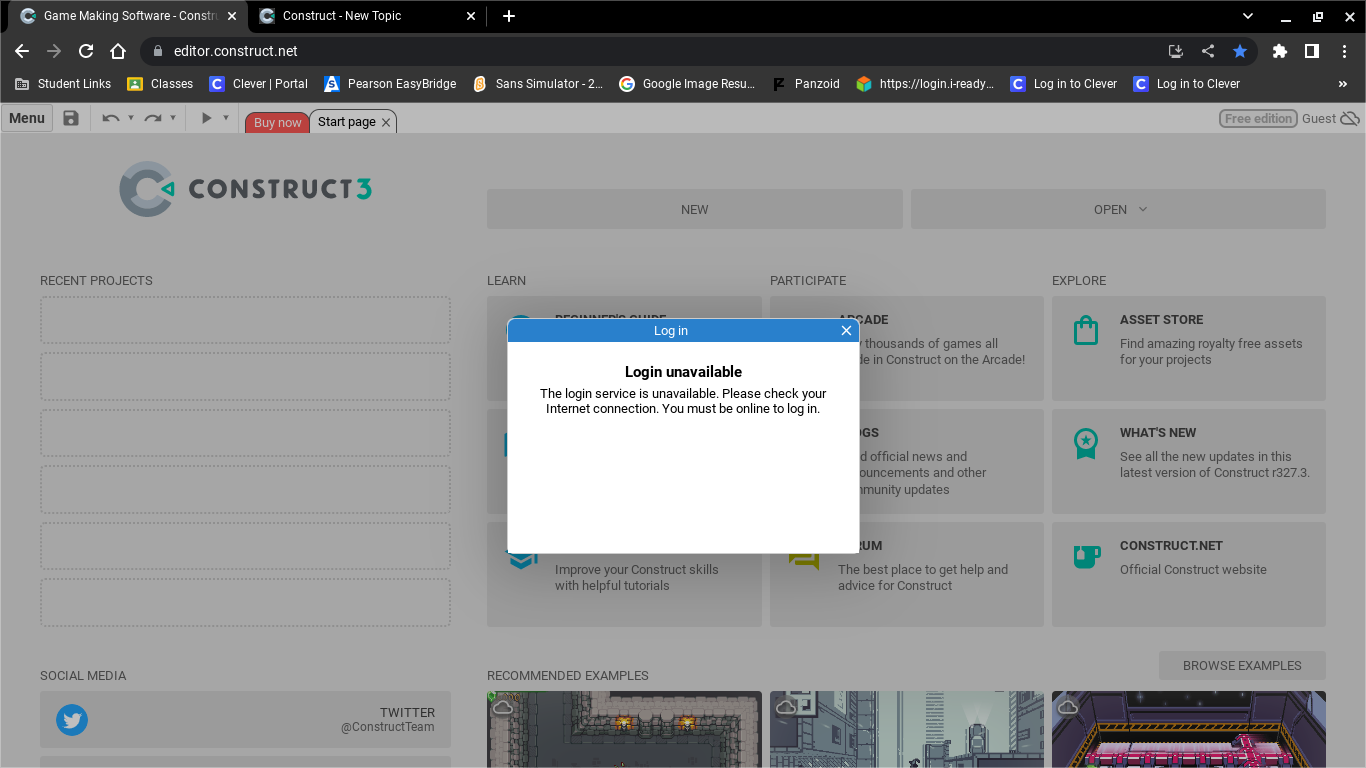Open the Chrome three-dot menu
Viewport: 1366px width, 768px height.
[1343, 51]
